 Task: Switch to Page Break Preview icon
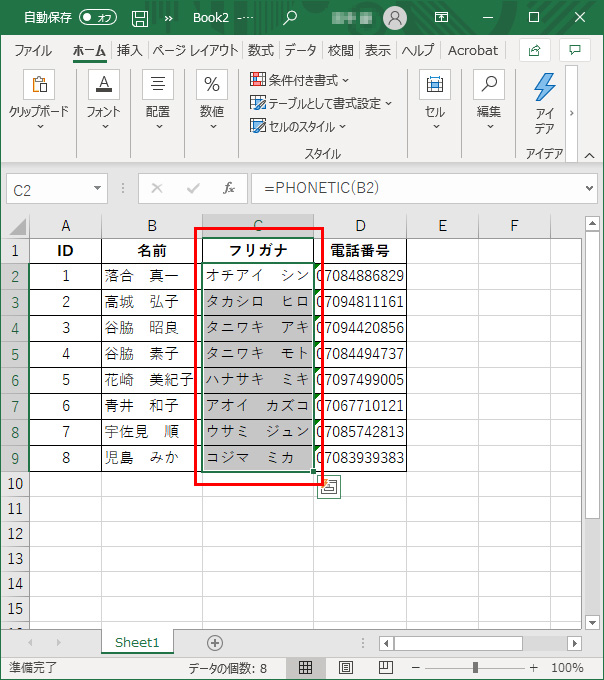pos(385,667)
